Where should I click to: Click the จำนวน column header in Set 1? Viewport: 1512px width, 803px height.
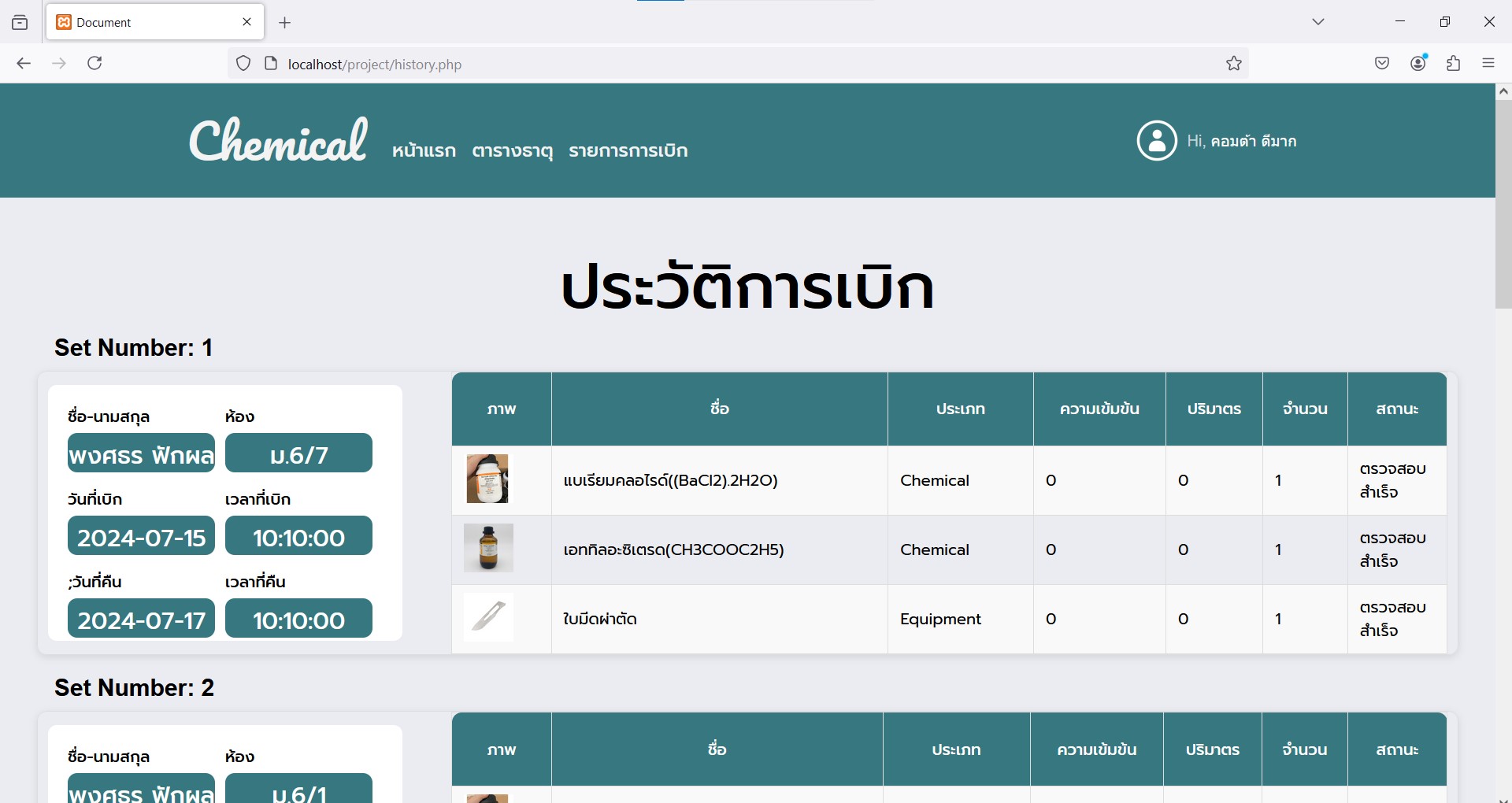tap(1306, 409)
